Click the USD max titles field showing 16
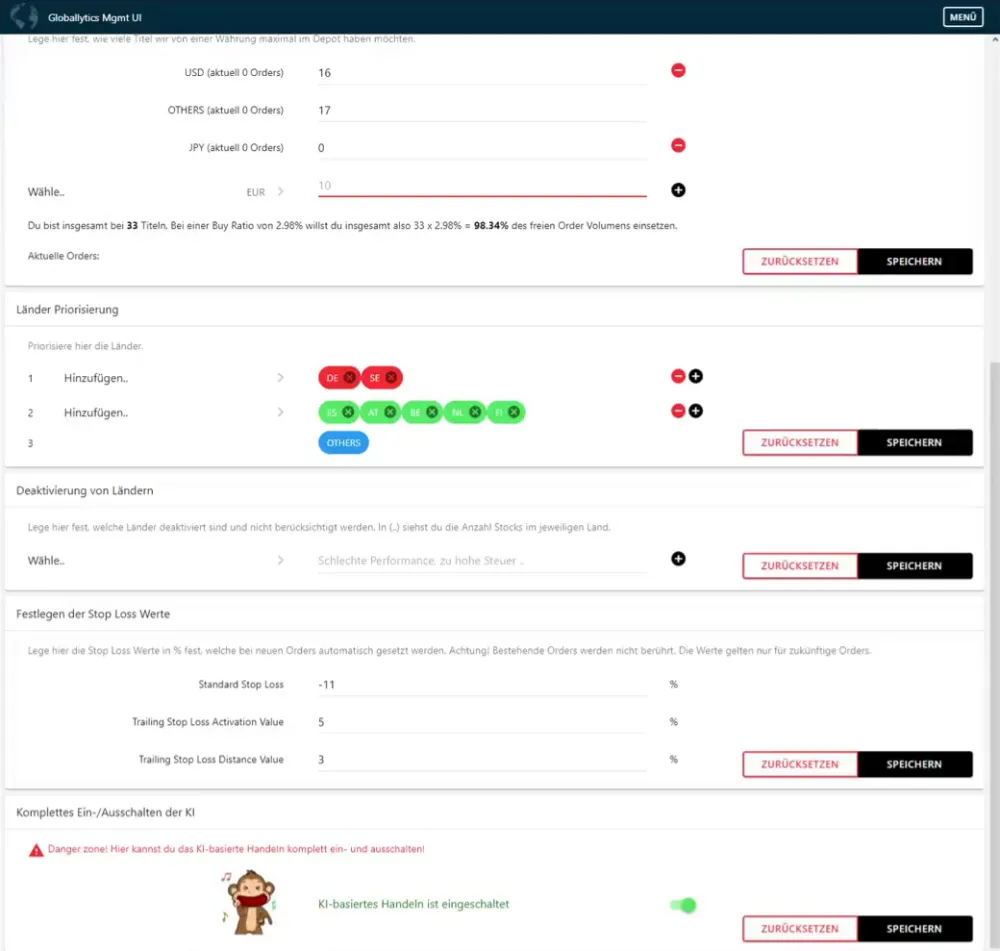Viewport: 1000px width, 951px height. click(x=482, y=73)
